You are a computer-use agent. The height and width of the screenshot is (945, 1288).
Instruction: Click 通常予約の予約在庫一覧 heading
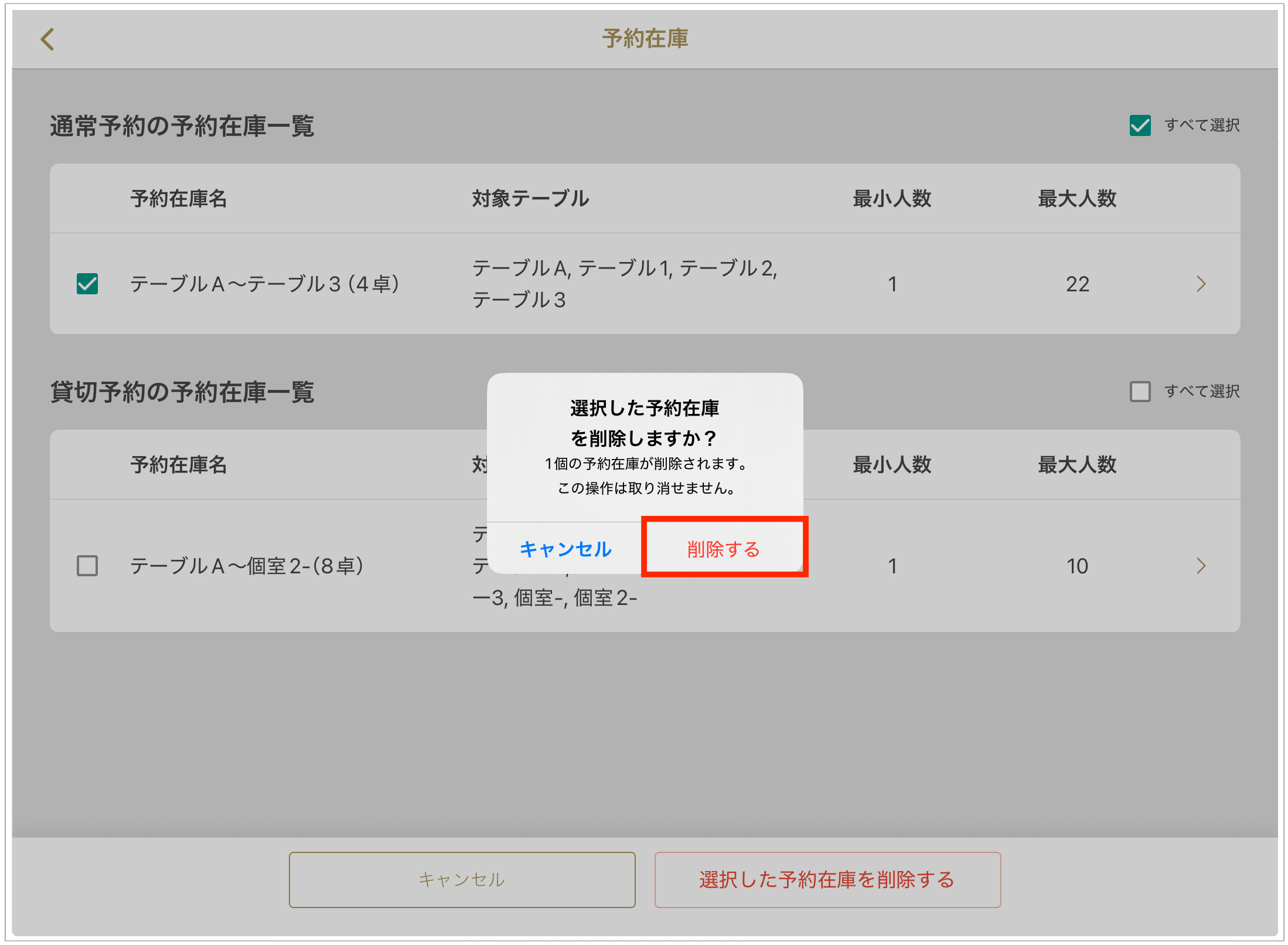[182, 126]
